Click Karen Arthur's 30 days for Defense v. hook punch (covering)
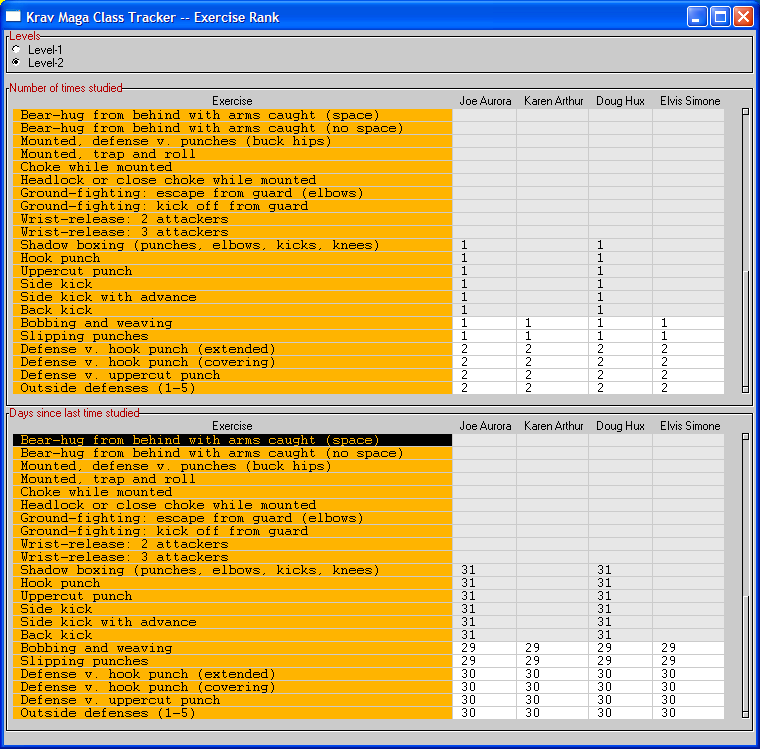Viewport: 760px width, 749px height. tap(553, 687)
